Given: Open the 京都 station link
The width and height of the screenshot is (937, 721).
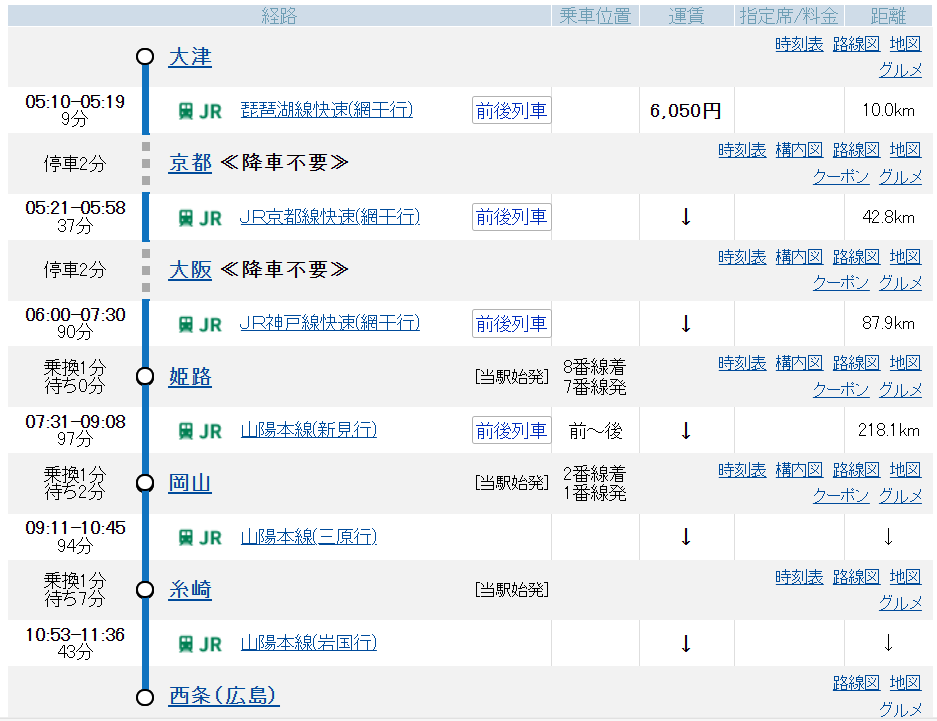Looking at the screenshot, I should pos(190,163).
